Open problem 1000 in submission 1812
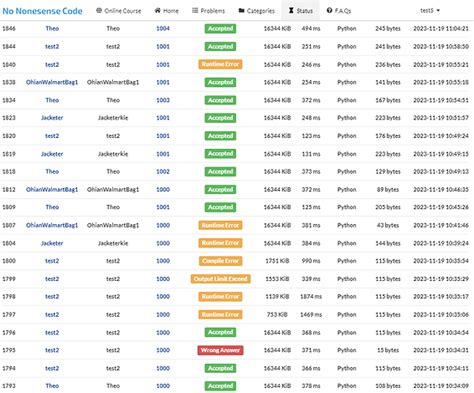The width and height of the screenshot is (474, 393). 163,190
